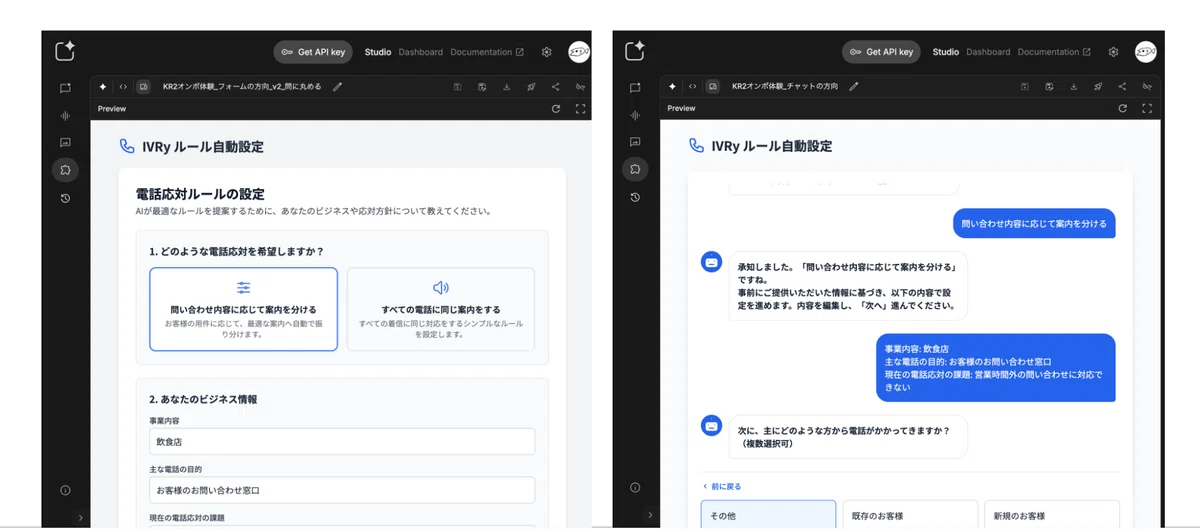Image resolution: width=1200 pixels, height=529 pixels.
Task: Select highlighted Build icon in right window sidebar
Action: click(x=634, y=170)
